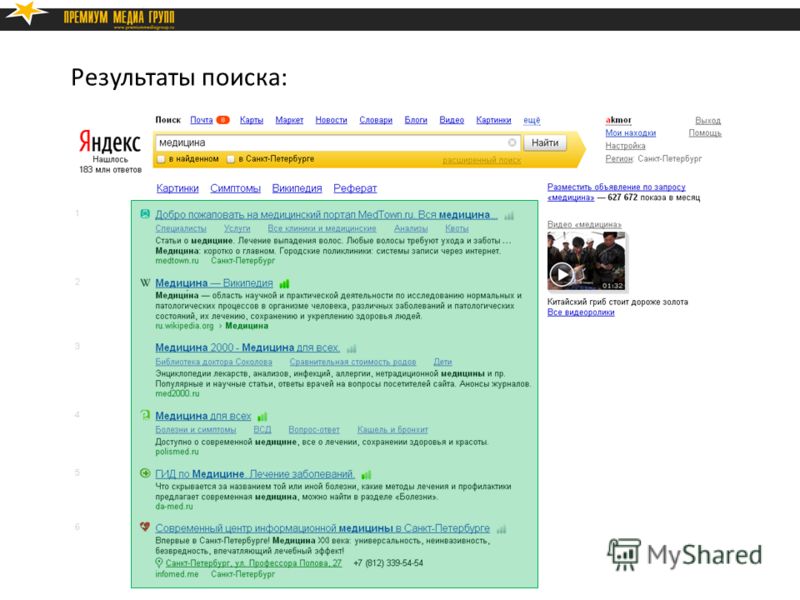Open the Настройка link
The width and height of the screenshot is (800, 600).
click(626, 145)
